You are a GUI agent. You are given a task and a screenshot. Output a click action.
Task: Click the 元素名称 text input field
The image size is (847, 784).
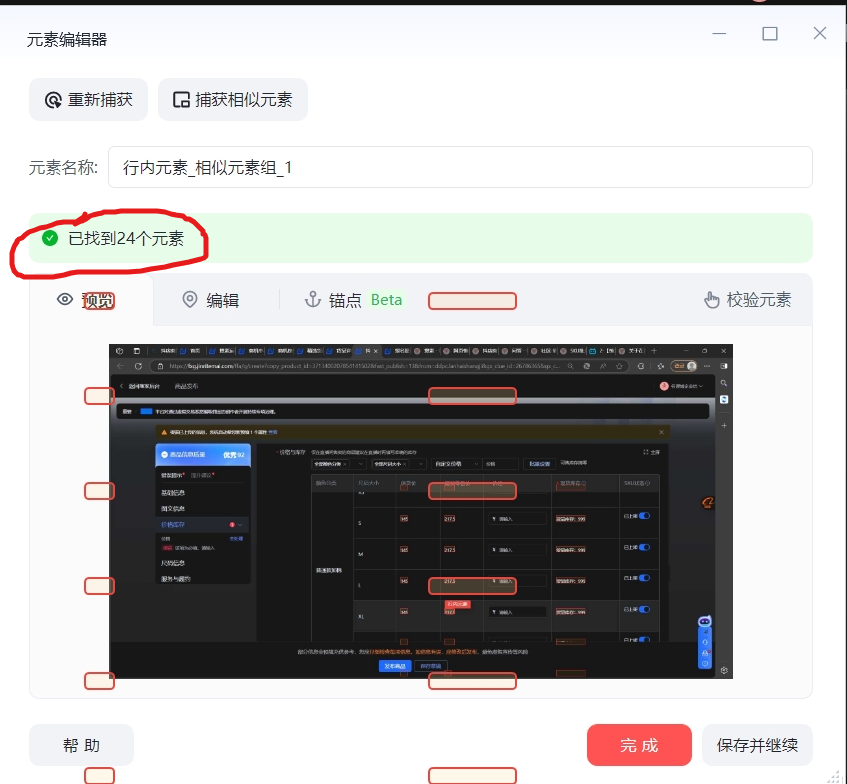coord(460,167)
